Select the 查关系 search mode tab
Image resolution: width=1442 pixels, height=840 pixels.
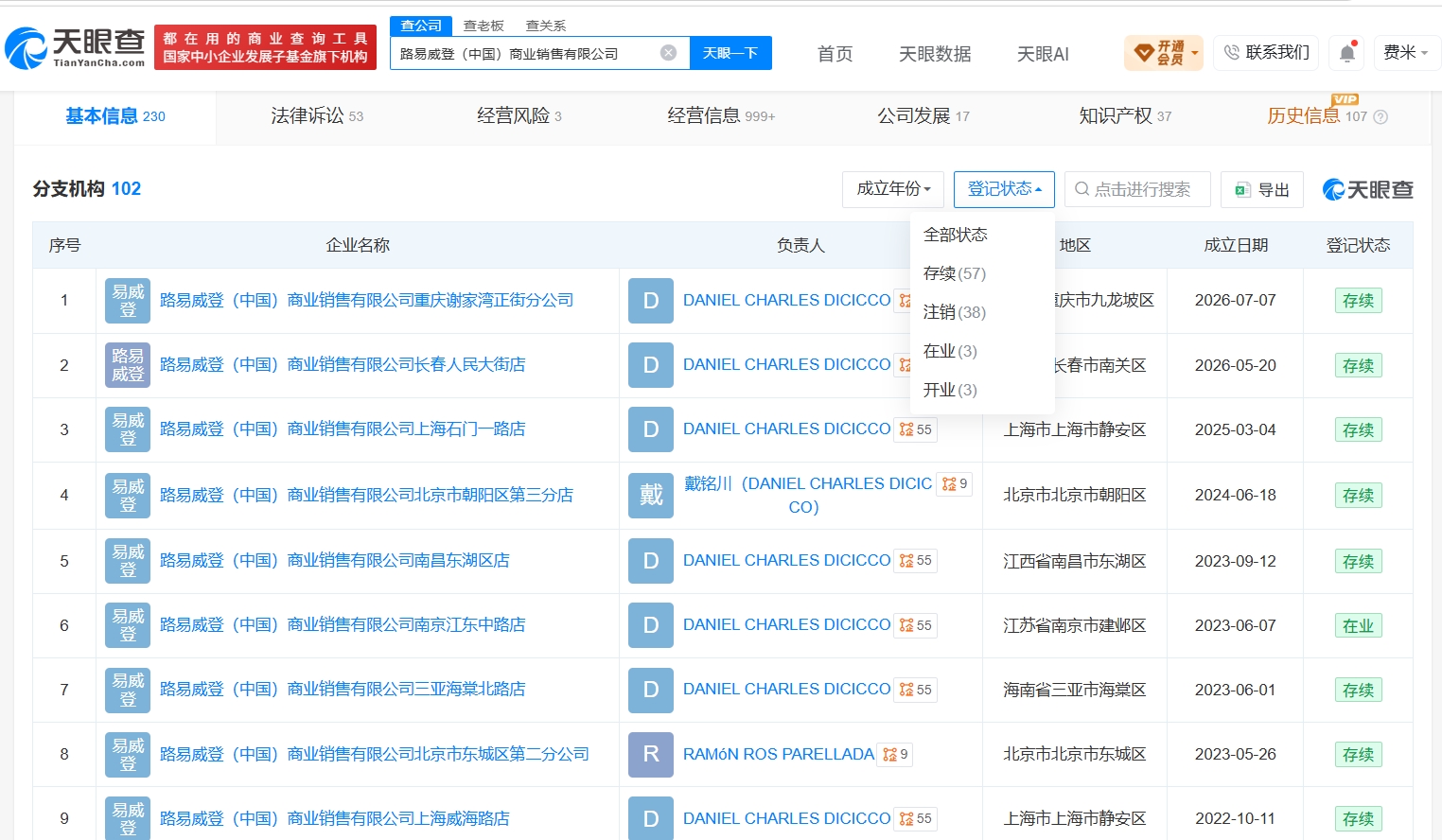click(546, 26)
